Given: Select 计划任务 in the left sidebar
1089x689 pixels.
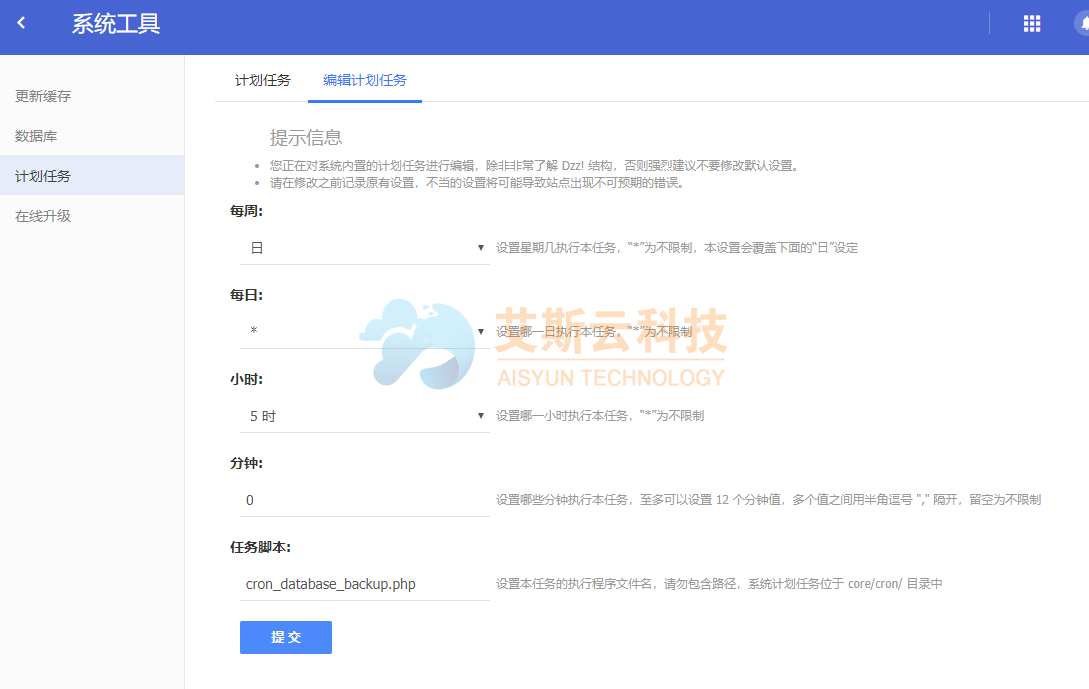Looking at the screenshot, I should pos(43,176).
